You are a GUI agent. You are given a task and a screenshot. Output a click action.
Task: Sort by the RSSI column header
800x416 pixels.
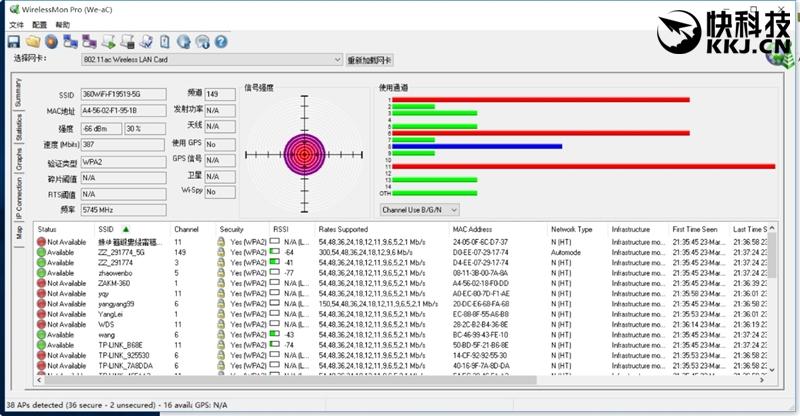(281, 229)
